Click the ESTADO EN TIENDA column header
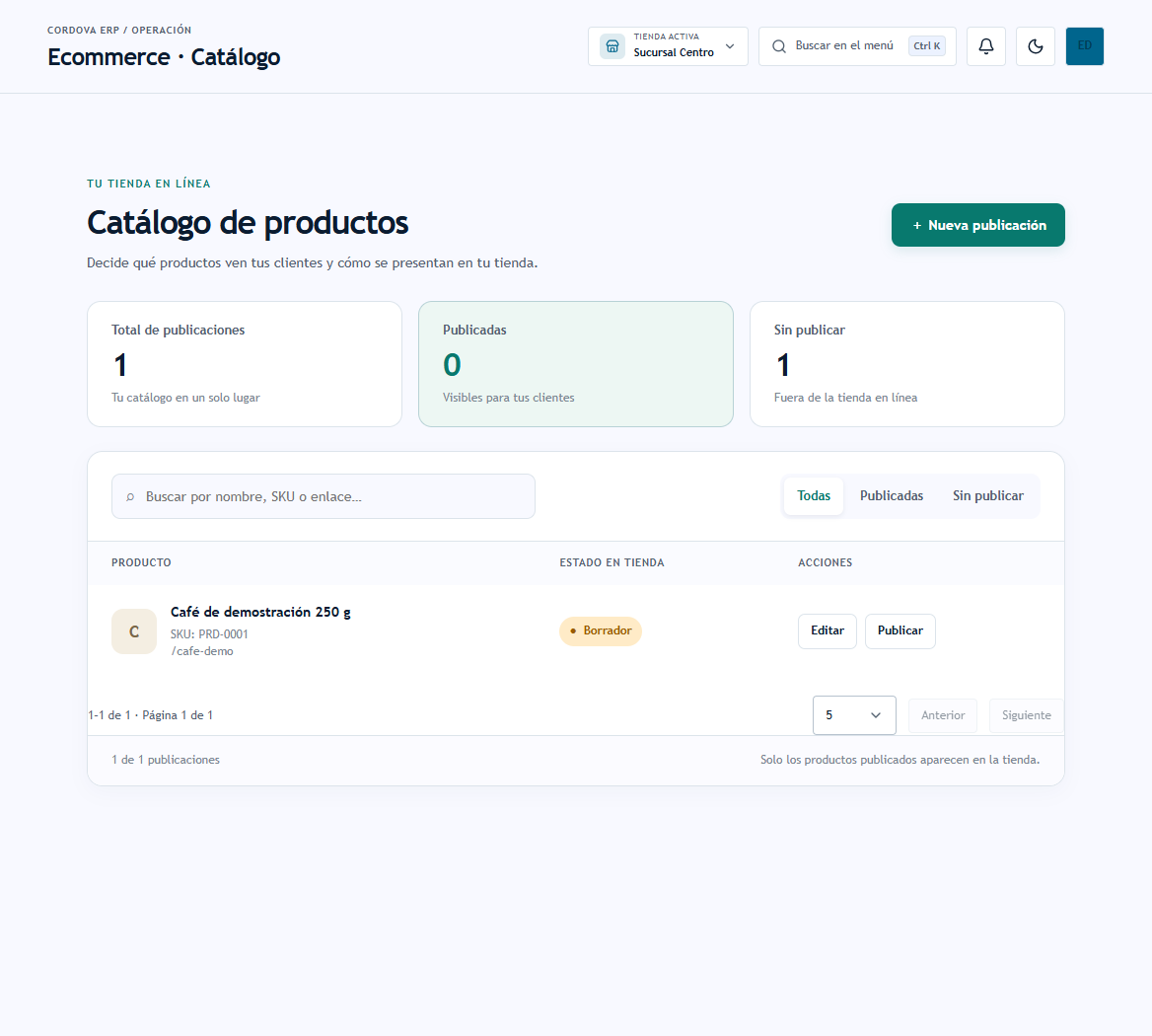The height and width of the screenshot is (1036, 1152). pyautogui.click(x=612, y=562)
